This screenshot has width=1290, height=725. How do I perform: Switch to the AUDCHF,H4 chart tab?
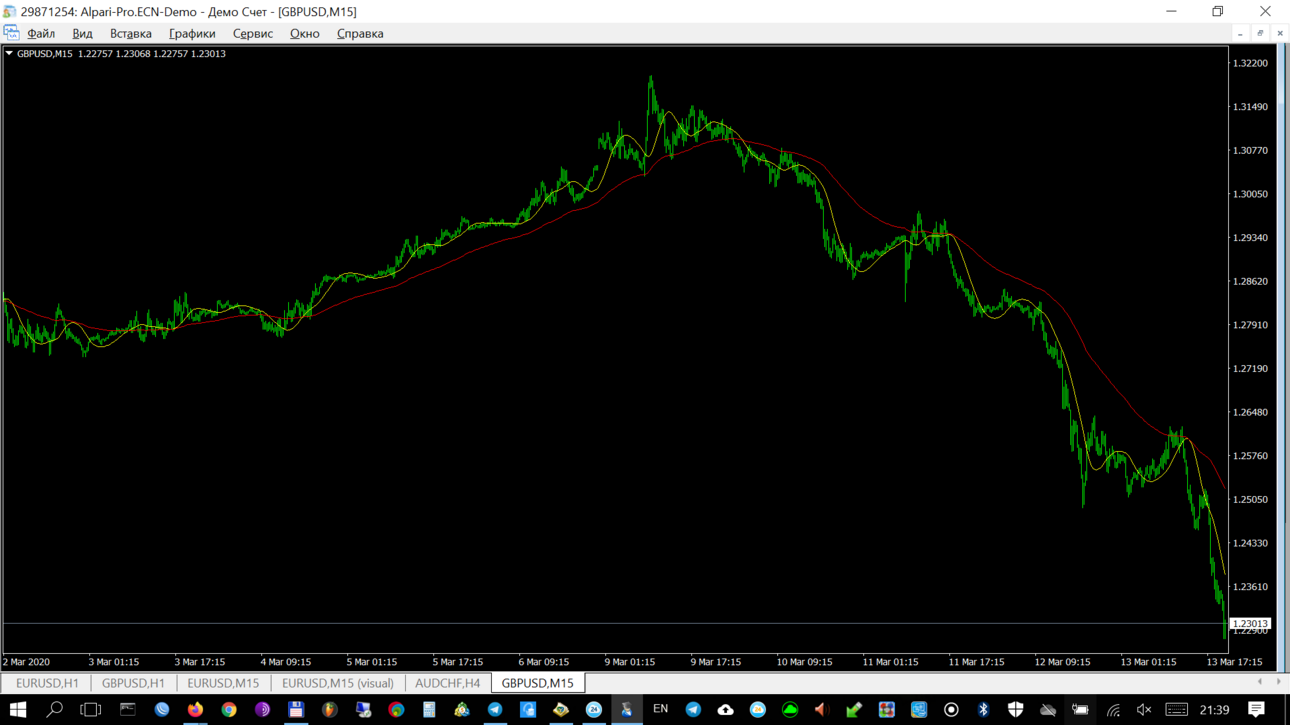[x=448, y=683]
